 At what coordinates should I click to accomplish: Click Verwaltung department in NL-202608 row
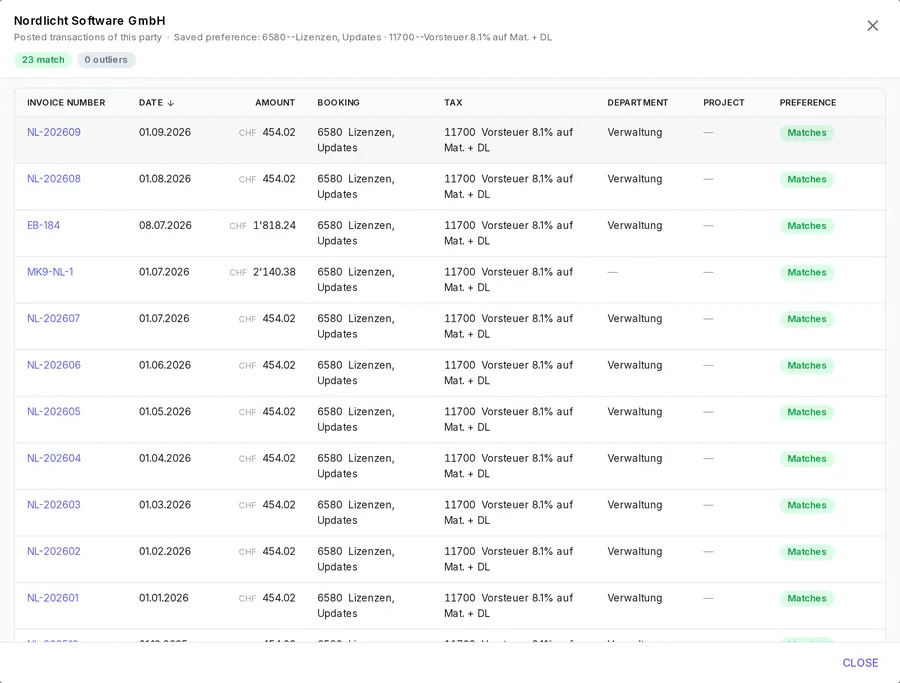(x=635, y=178)
